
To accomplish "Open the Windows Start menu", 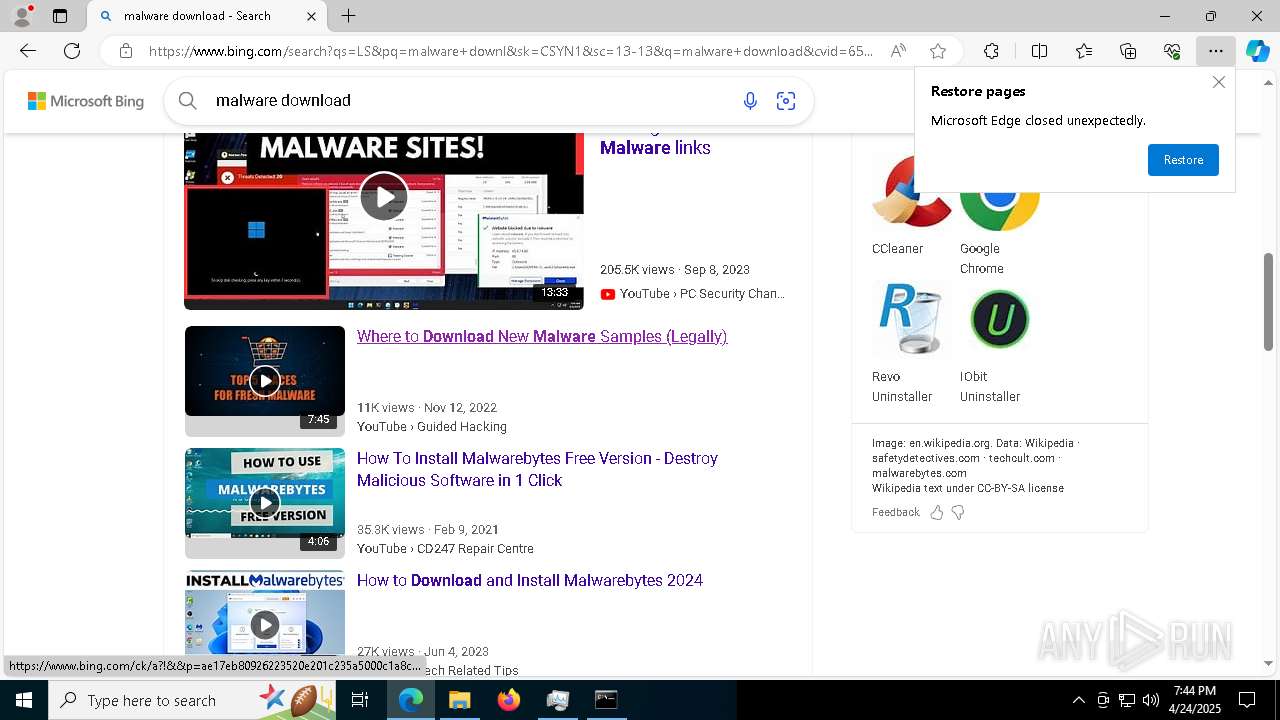I will pos(23,700).
